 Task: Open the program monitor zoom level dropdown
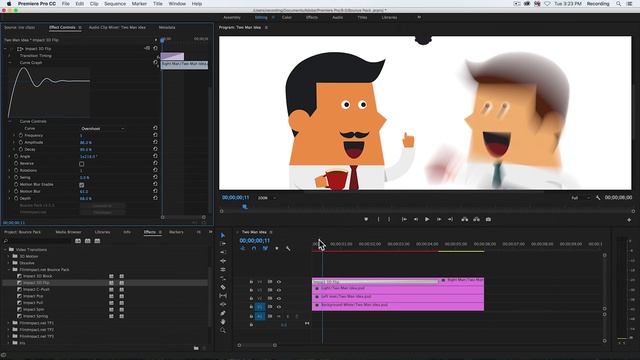(x=267, y=198)
